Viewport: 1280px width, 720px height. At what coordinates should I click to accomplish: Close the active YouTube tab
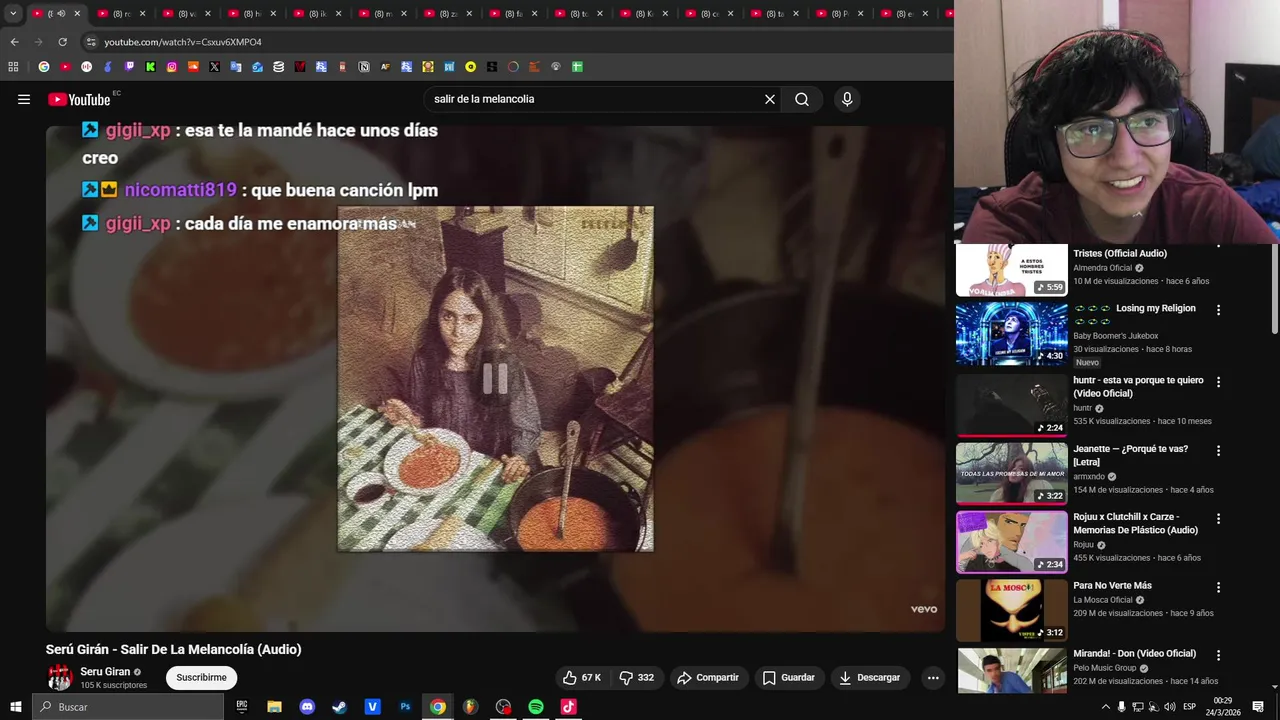(x=77, y=13)
